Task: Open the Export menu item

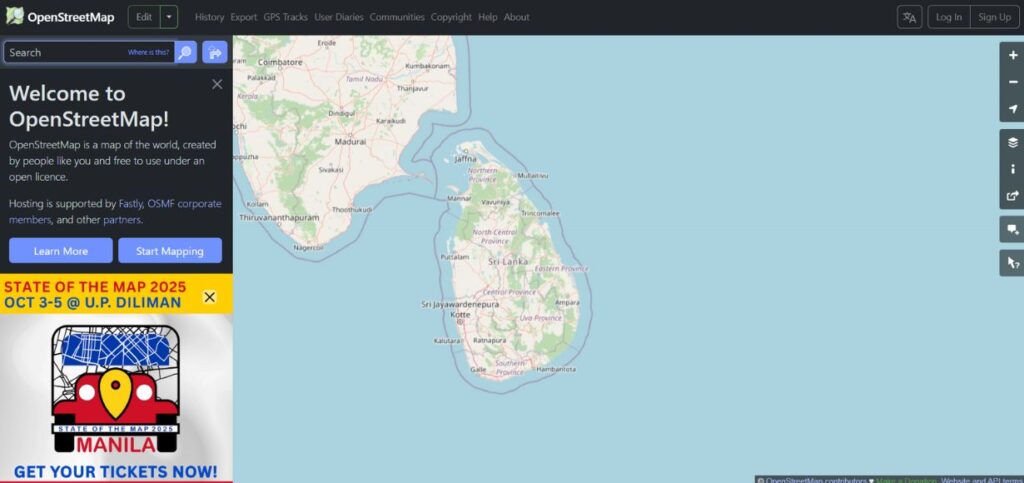Action: tap(244, 17)
